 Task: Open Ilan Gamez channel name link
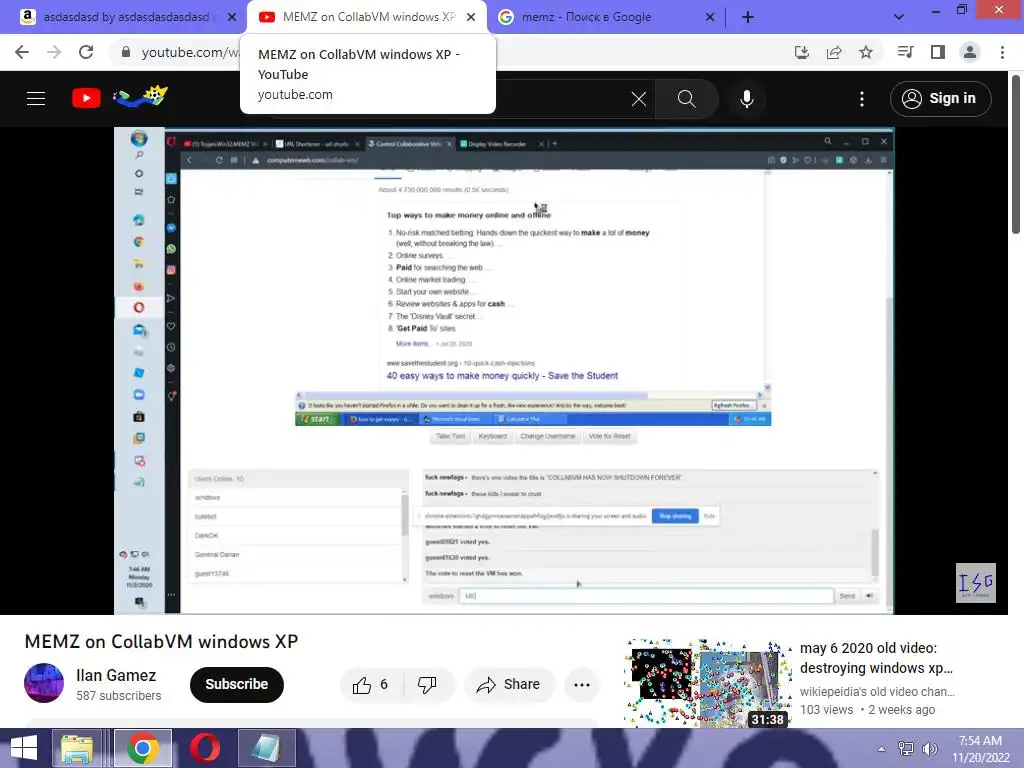click(116, 675)
